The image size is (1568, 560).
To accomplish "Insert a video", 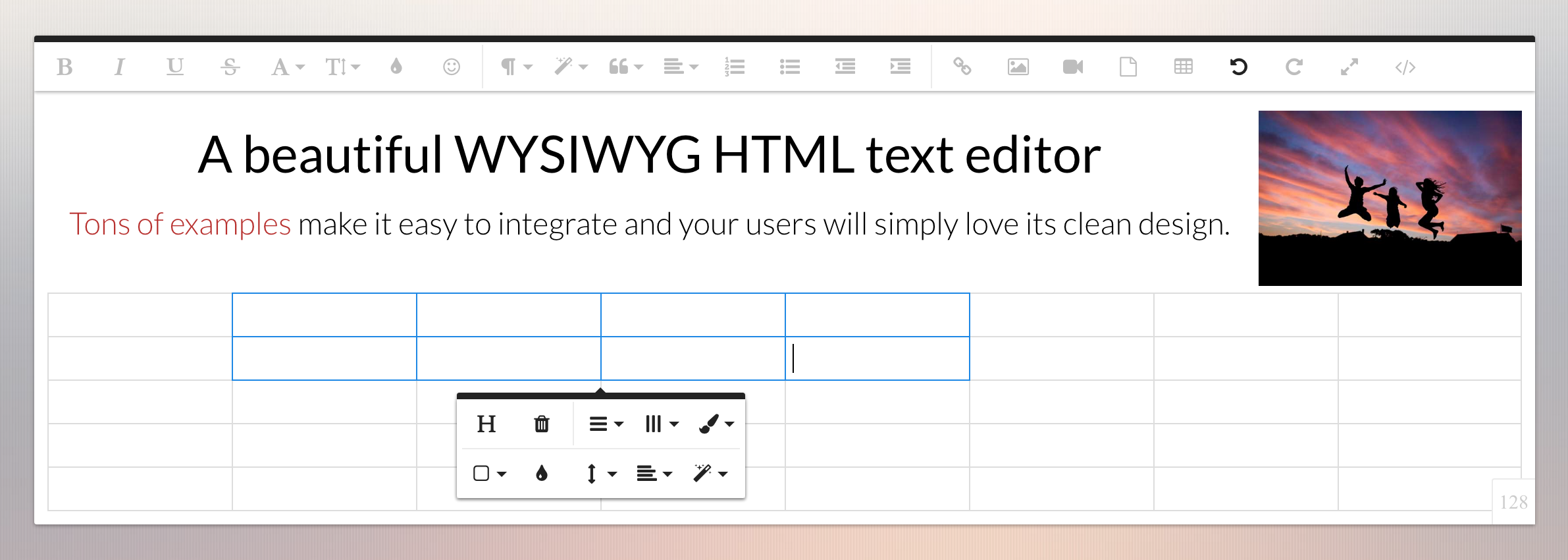I will (1073, 67).
